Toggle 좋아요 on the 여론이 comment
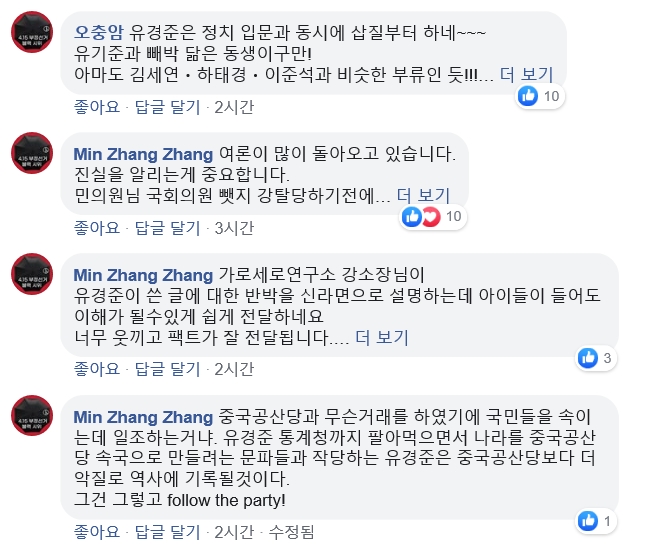The height and width of the screenshot is (560, 661). [x=97, y=227]
